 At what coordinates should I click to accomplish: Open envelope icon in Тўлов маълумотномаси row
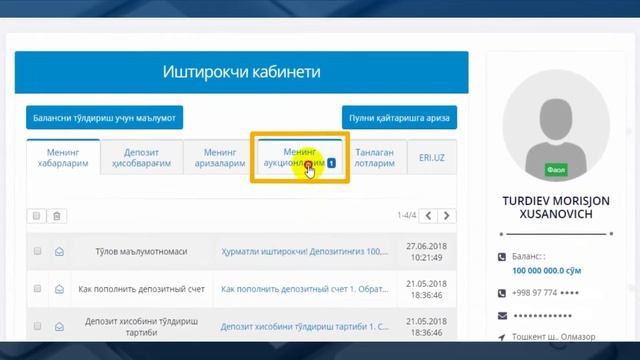59,251
